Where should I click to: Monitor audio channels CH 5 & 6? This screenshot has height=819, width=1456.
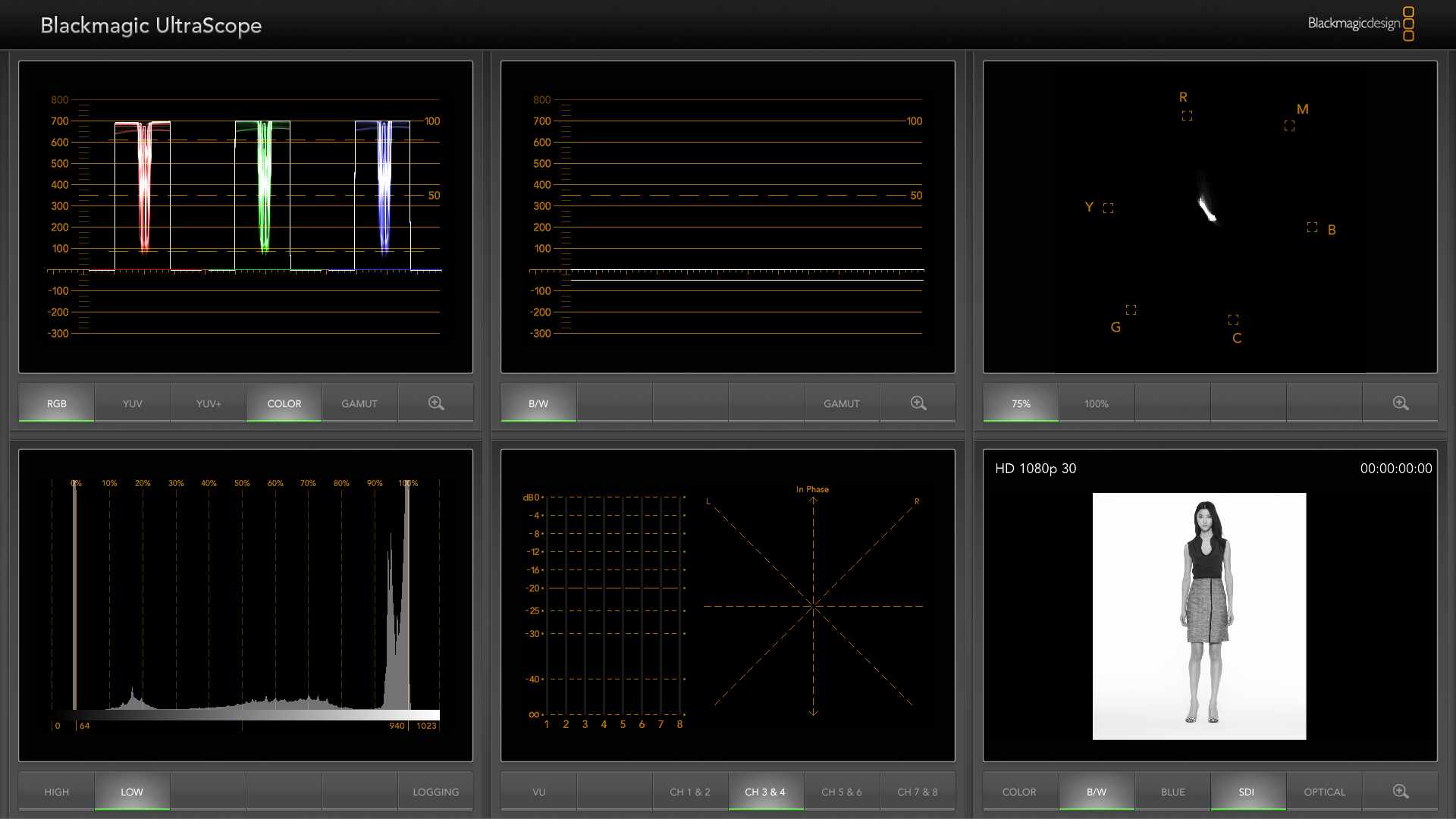point(842,791)
